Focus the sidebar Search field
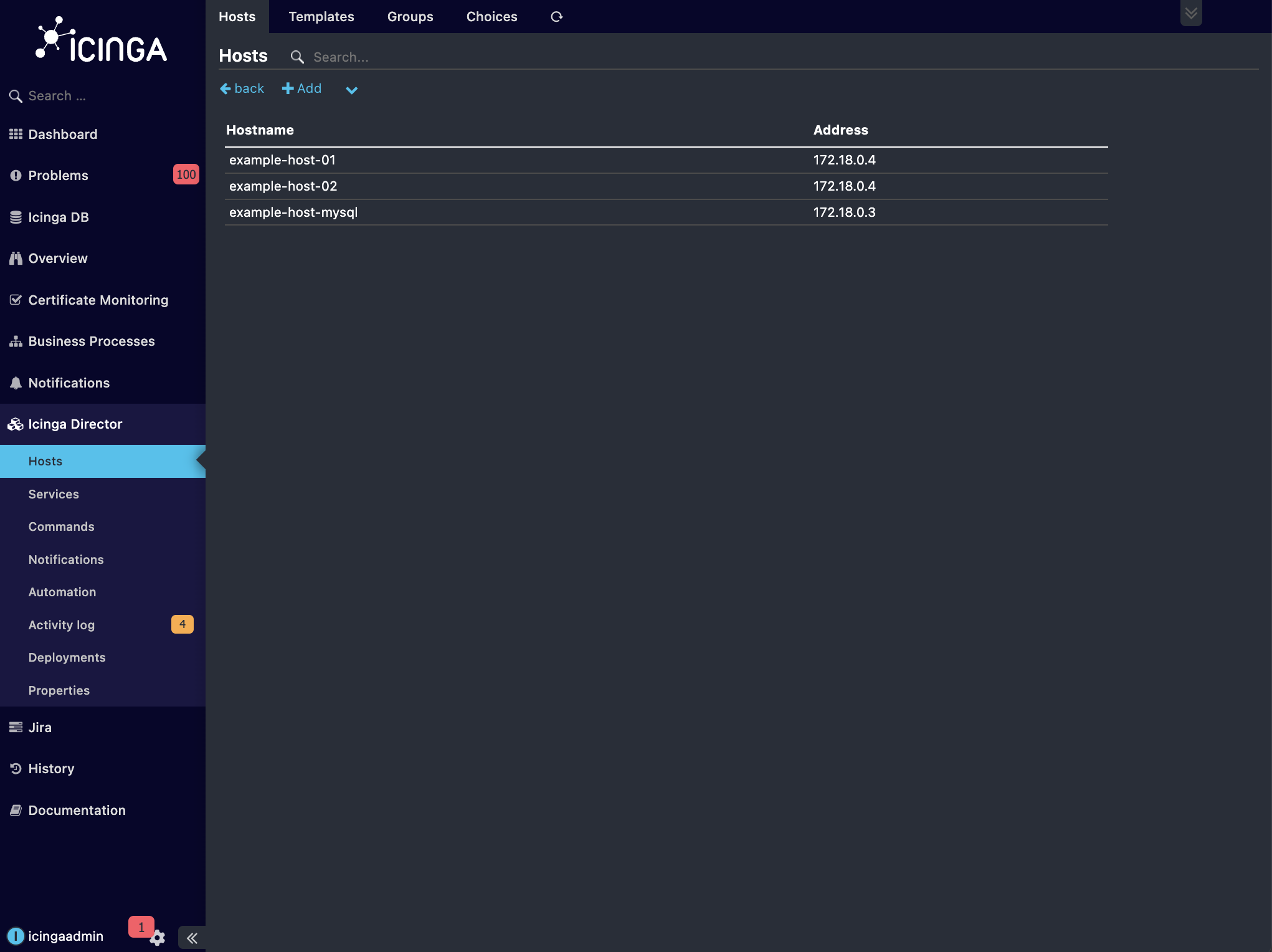 click(x=112, y=96)
